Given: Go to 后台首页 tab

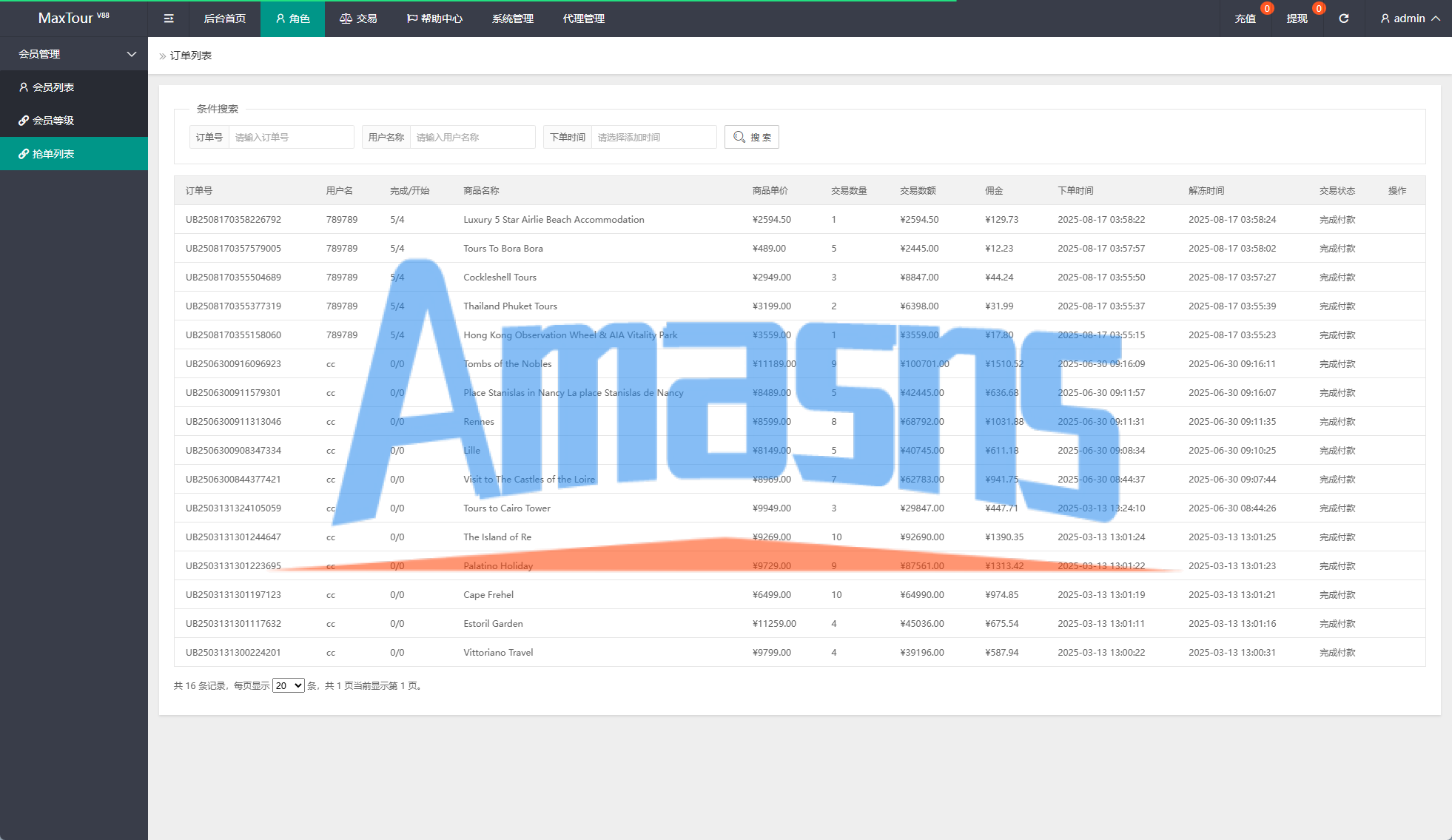Looking at the screenshot, I should [225, 19].
